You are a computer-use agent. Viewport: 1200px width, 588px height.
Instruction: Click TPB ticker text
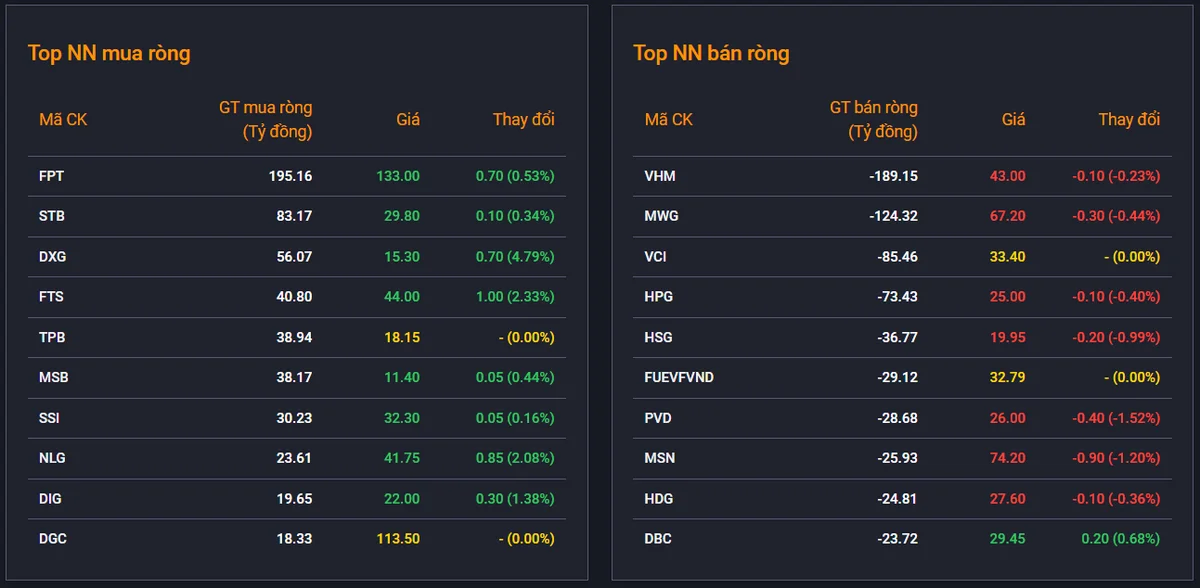(x=52, y=338)
